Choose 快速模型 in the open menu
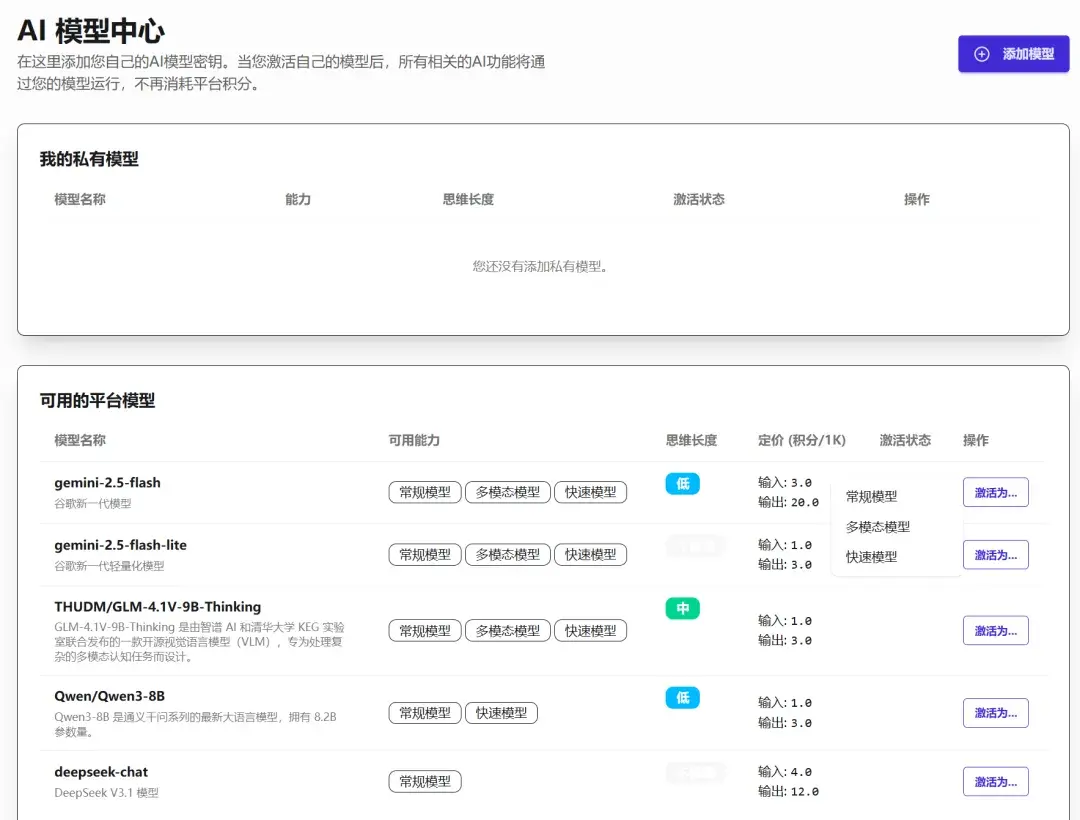 tap(871, 556)
